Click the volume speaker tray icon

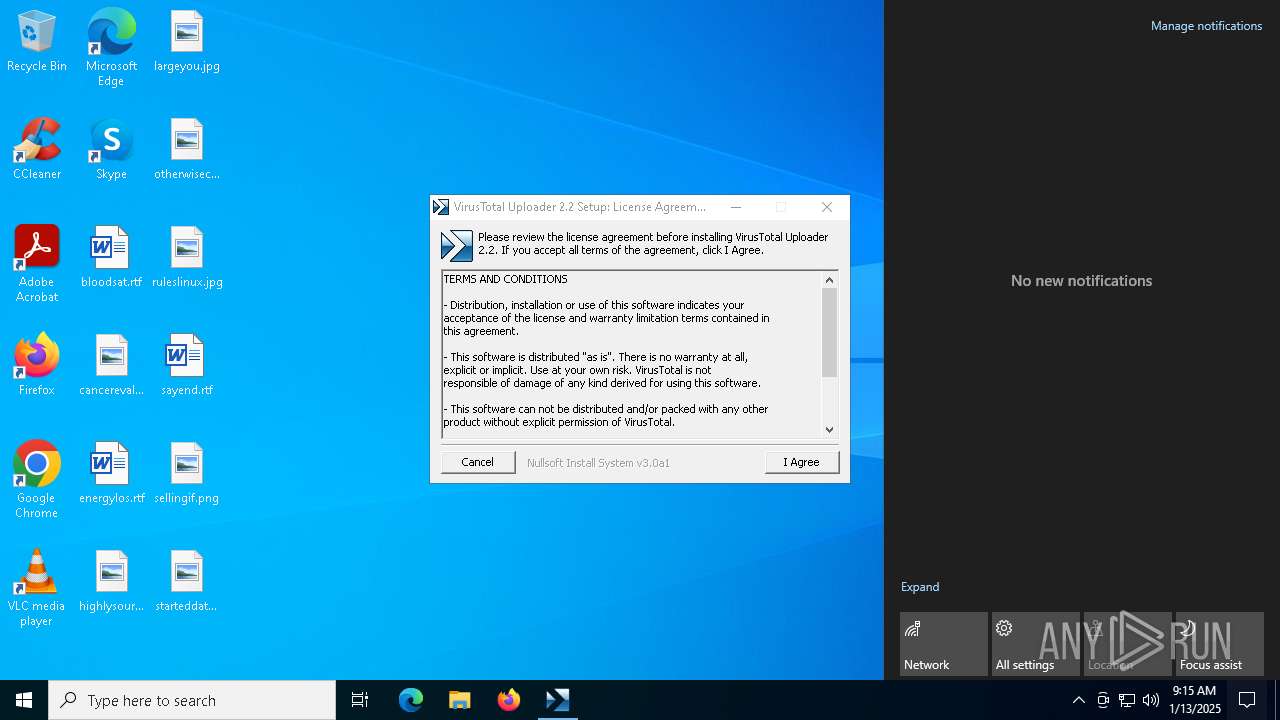tap(1151, 700)
